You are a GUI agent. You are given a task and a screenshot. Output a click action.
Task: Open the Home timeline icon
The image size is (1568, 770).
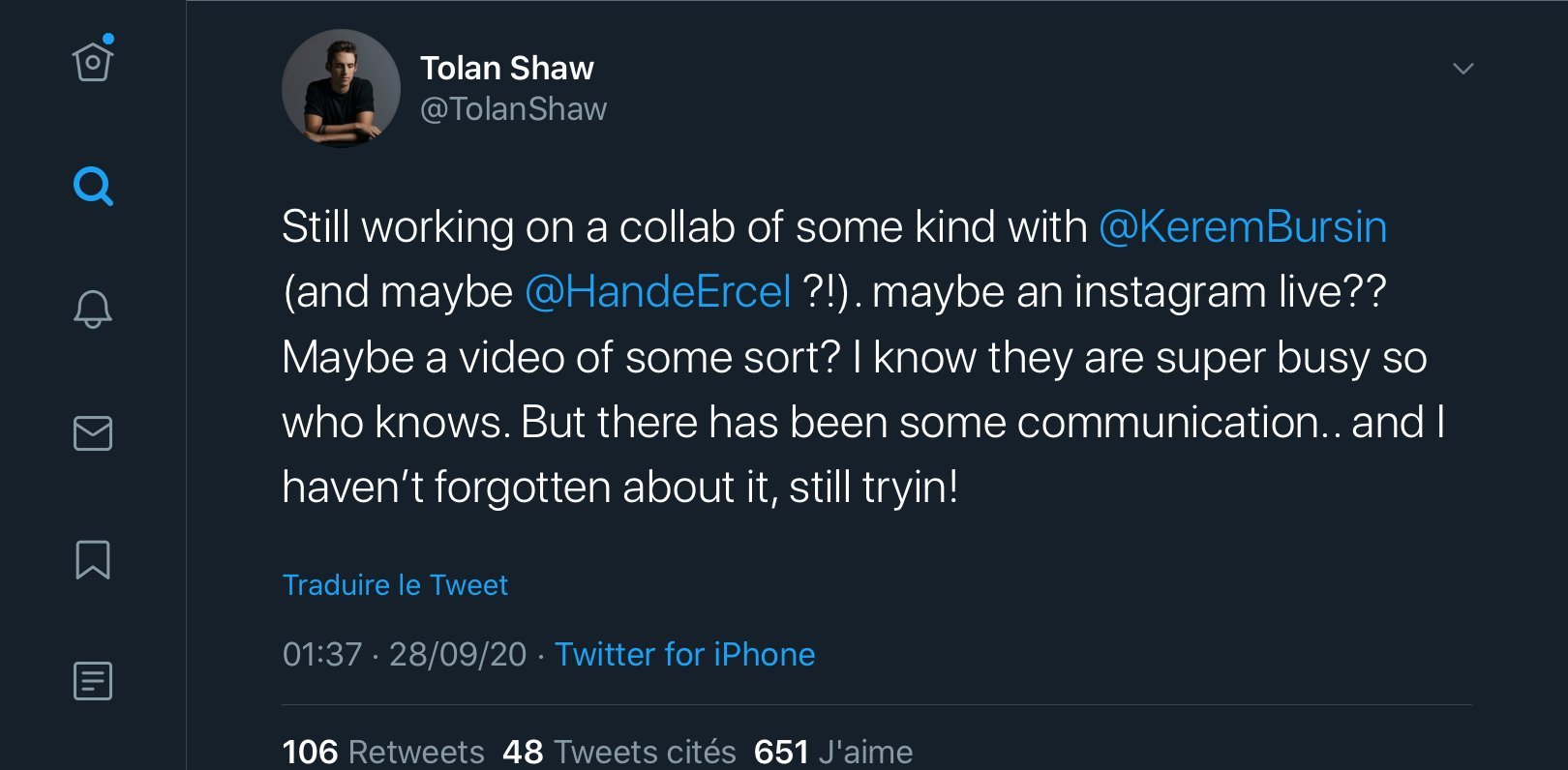click(x=93, y=63)
